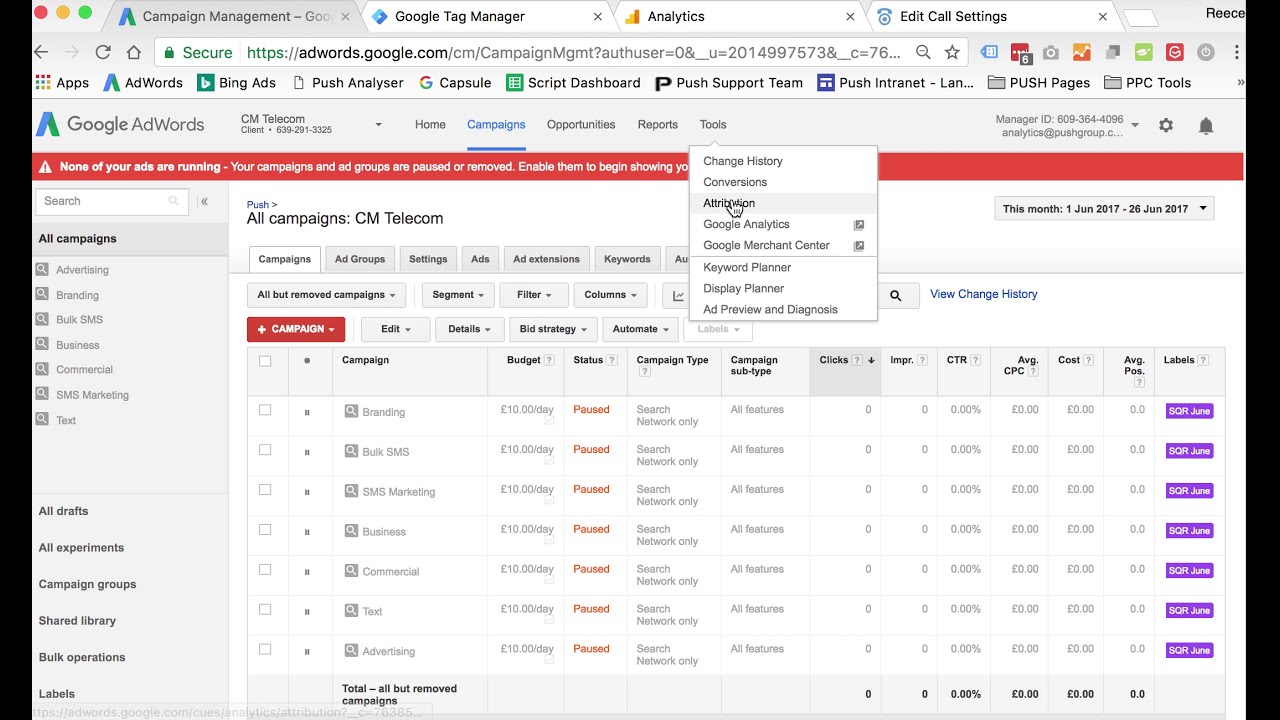Open the Edit dropdown
The height and width of the screenshot is (720, 1280).
pos(395,329)
